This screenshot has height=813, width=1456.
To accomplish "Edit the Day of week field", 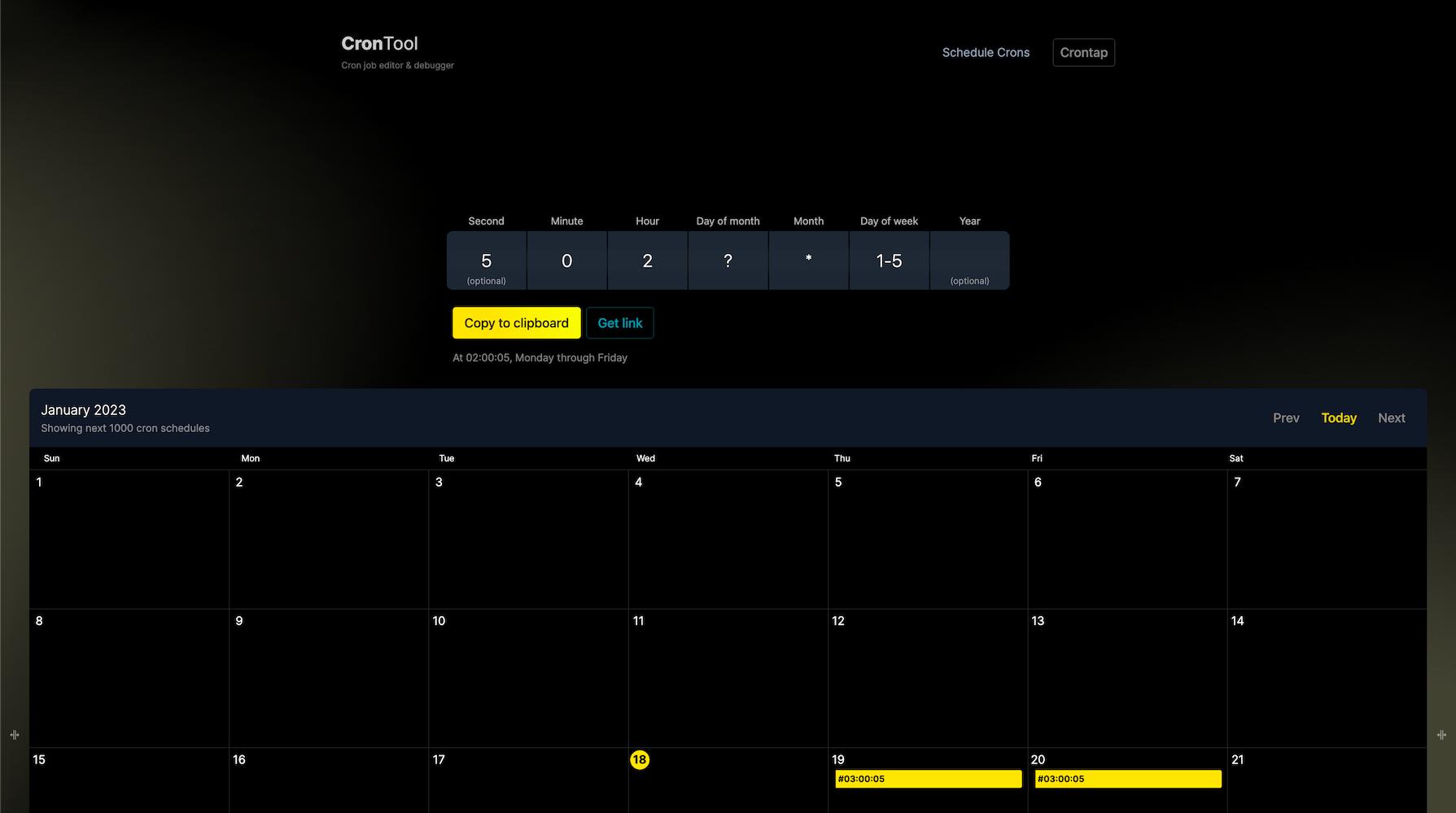I will 889,260.
